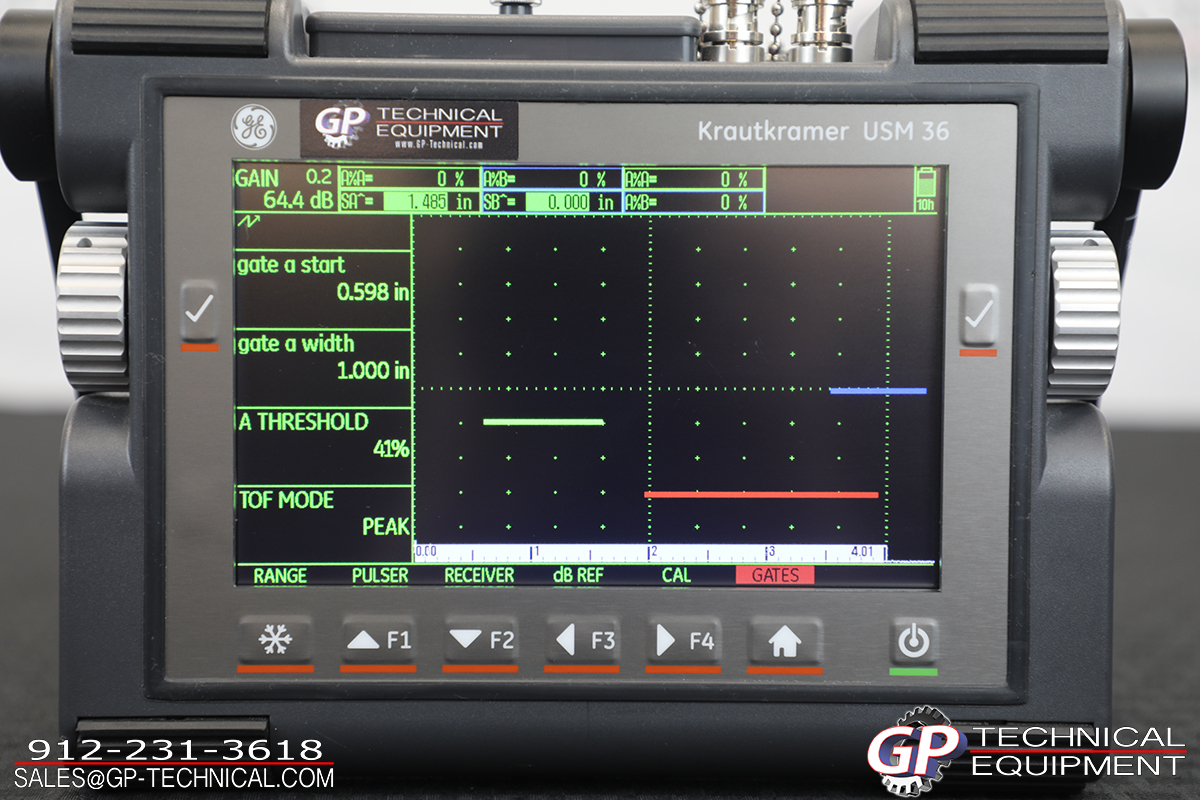Click the 0.2 gain step value
Image resolution: width=1200 pixels, height=800 pixels.
318,178
